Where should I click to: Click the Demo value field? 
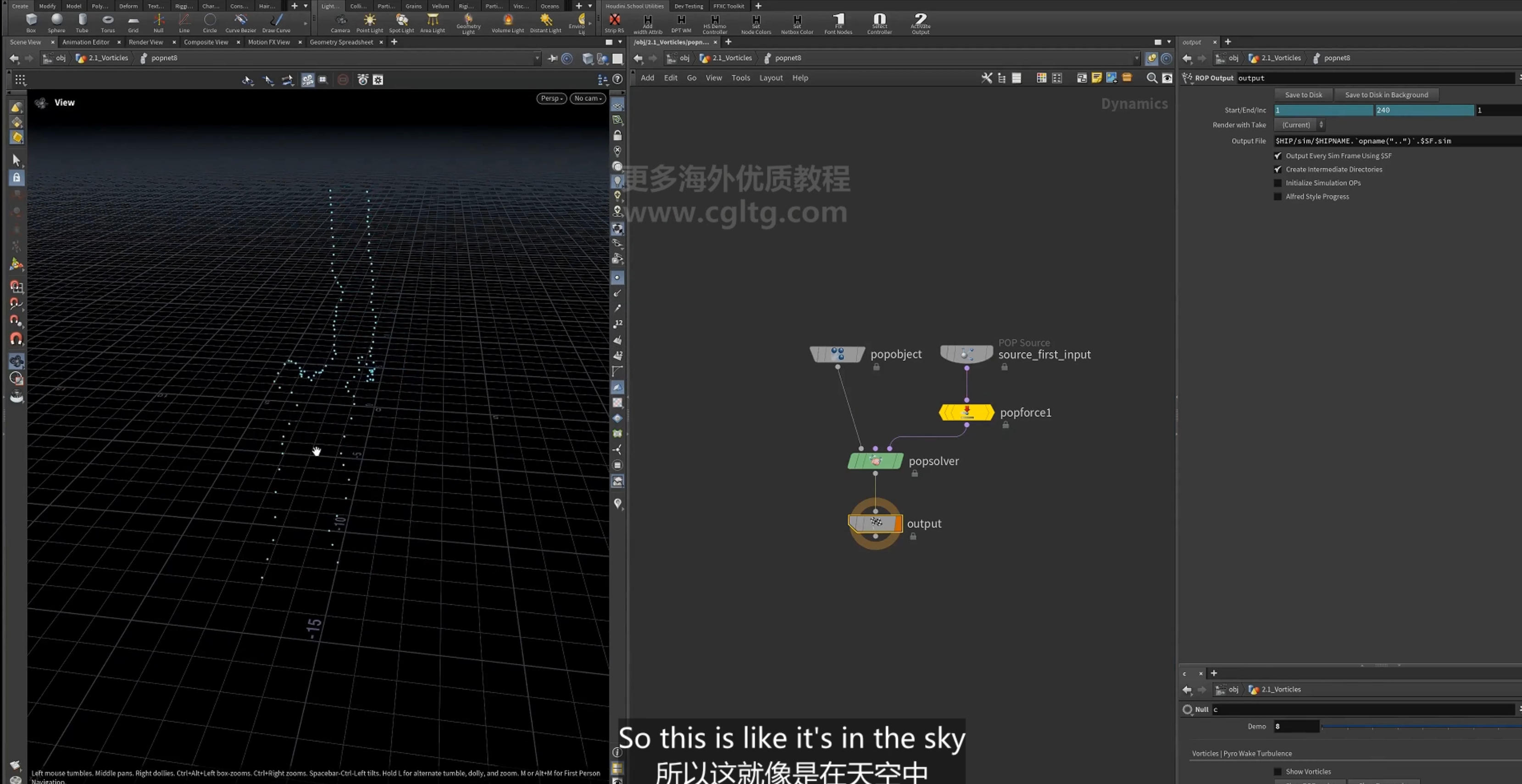point(1296,727)
